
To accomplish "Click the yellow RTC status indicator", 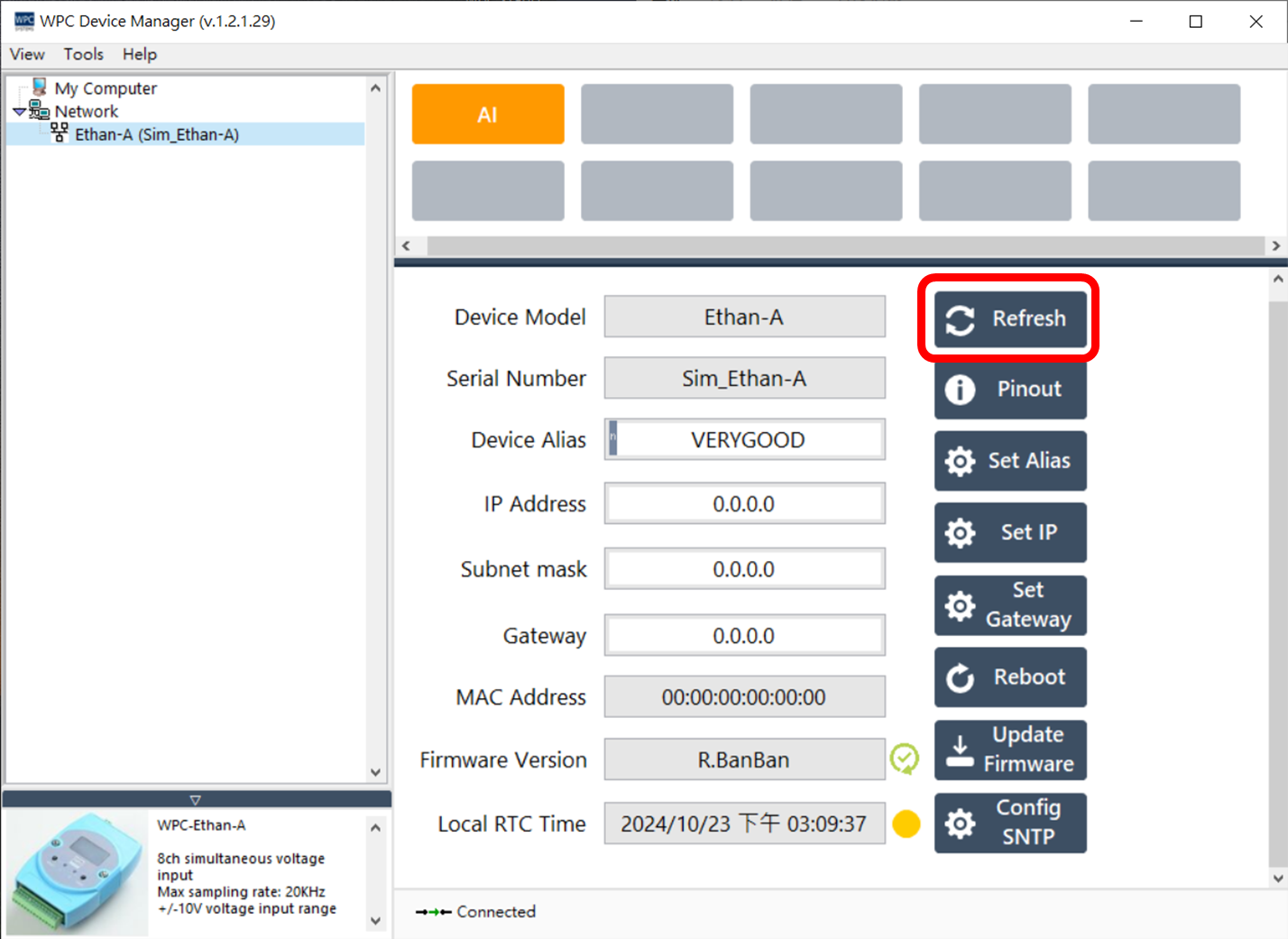I will tap(906, 824).
